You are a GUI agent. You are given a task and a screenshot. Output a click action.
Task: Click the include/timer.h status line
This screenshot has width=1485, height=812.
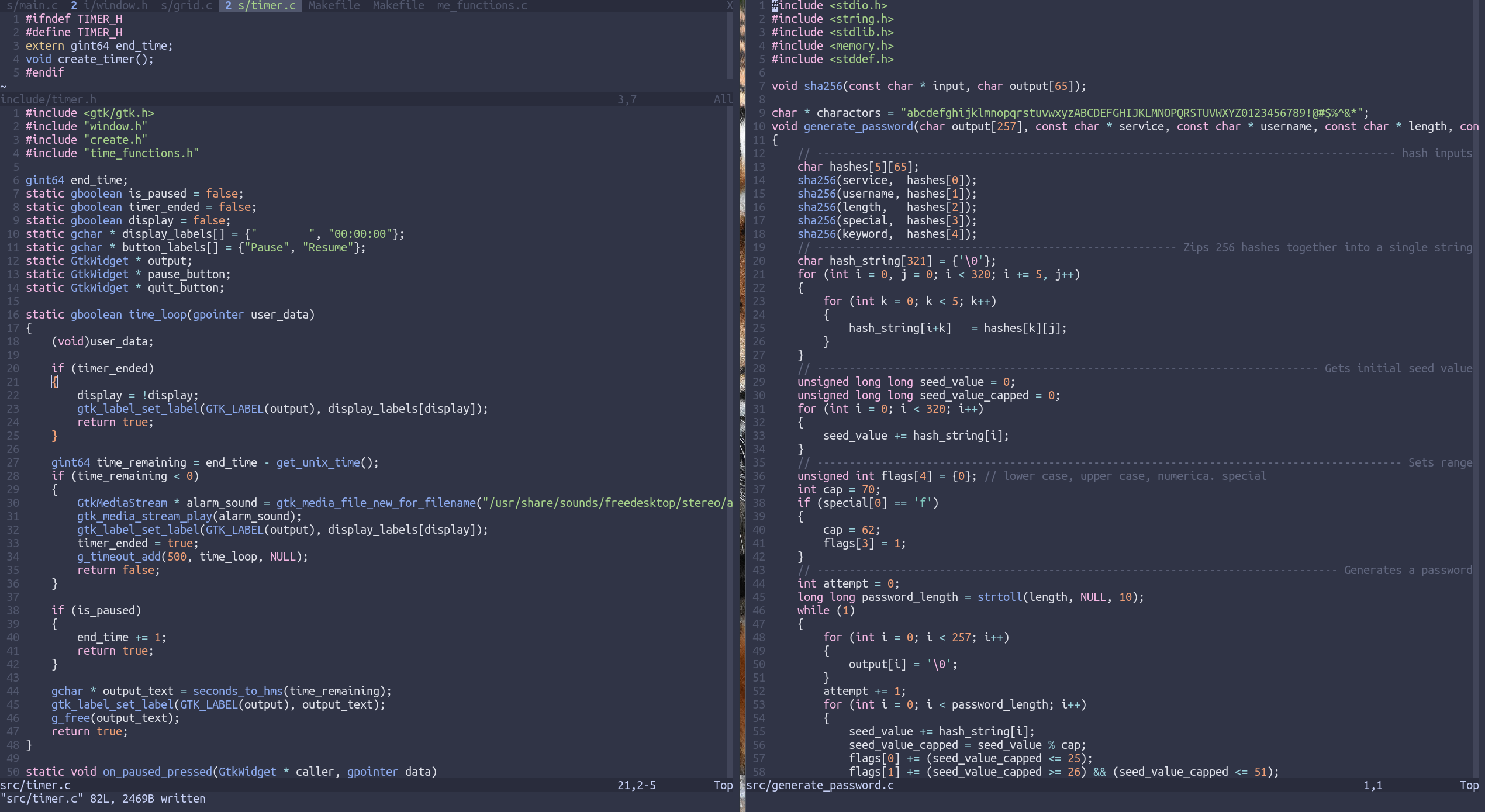(x=367, y=99)
